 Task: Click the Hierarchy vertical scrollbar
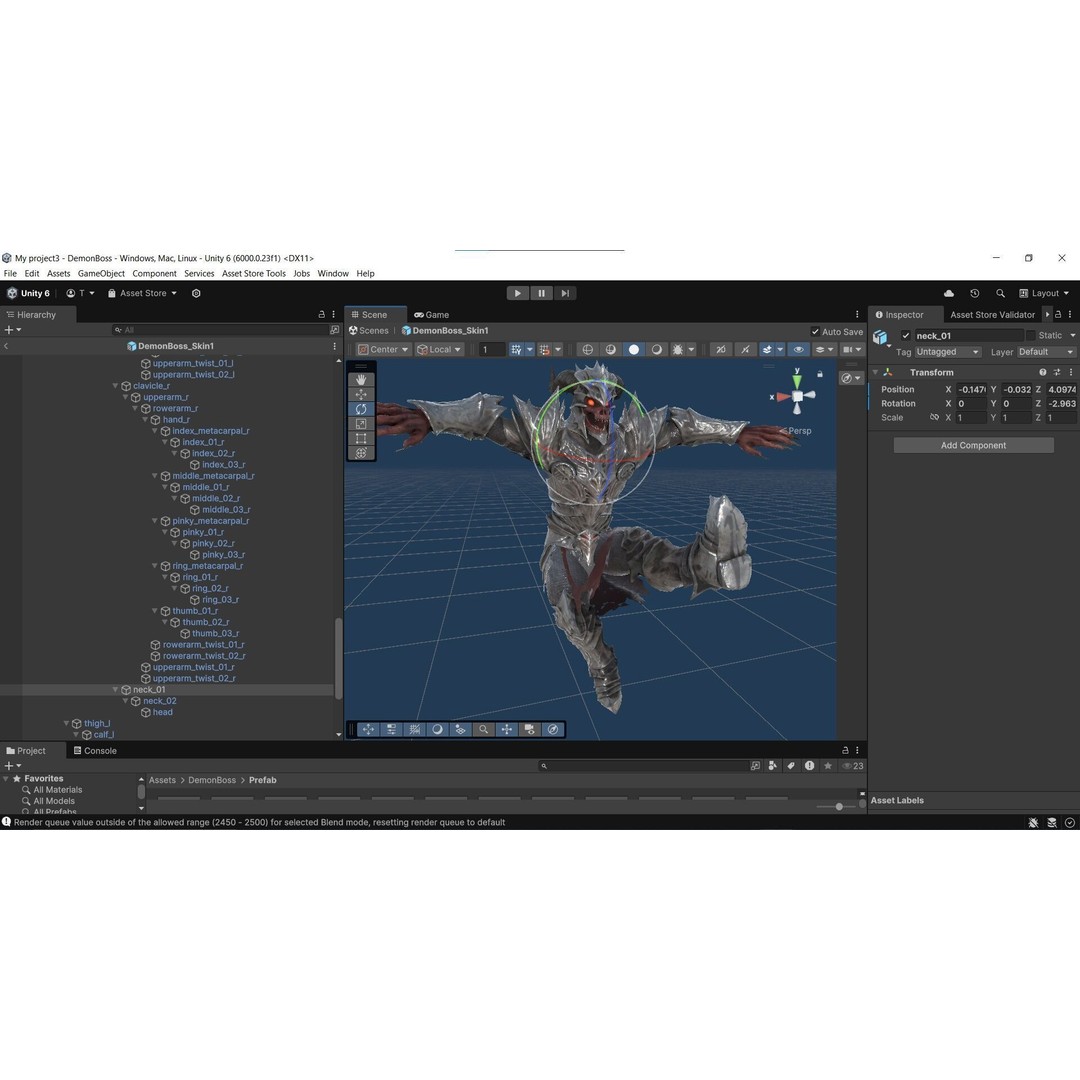click(x=338, y=659)
